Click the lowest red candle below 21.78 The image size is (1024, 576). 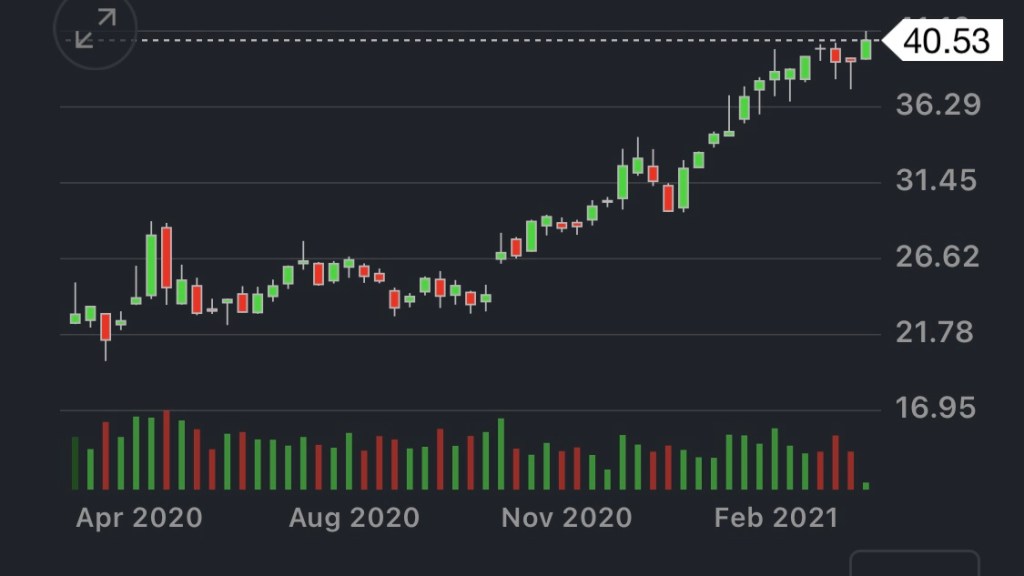click(106, 327)
